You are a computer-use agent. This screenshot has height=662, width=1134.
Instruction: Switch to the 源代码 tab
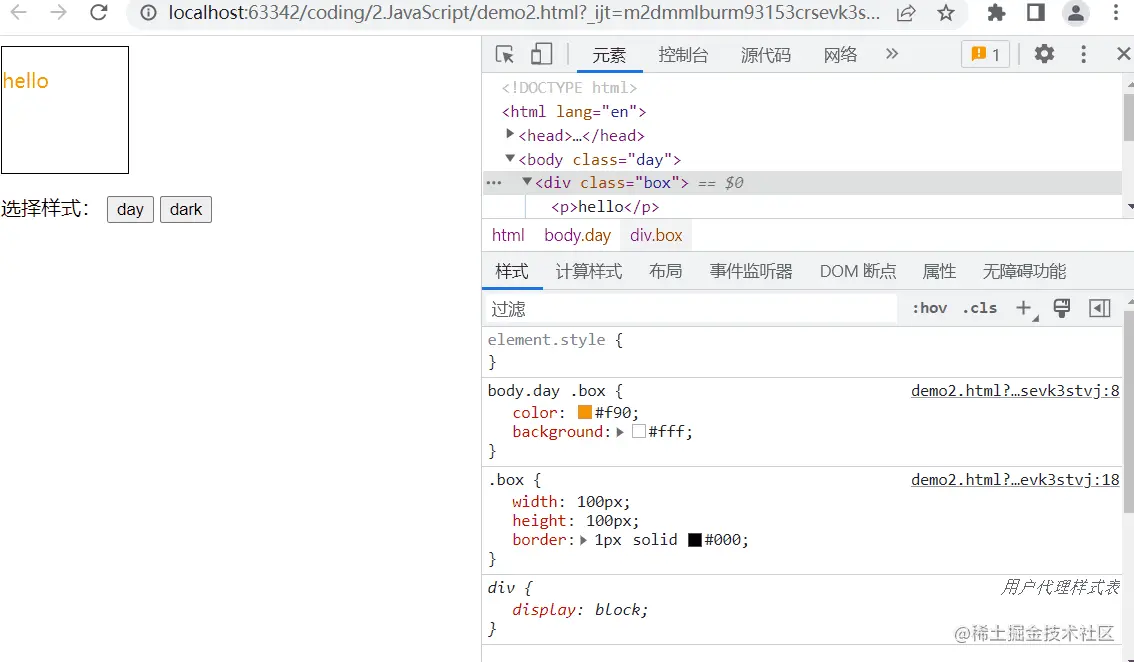pyautogui.click(x=766, y=55)
